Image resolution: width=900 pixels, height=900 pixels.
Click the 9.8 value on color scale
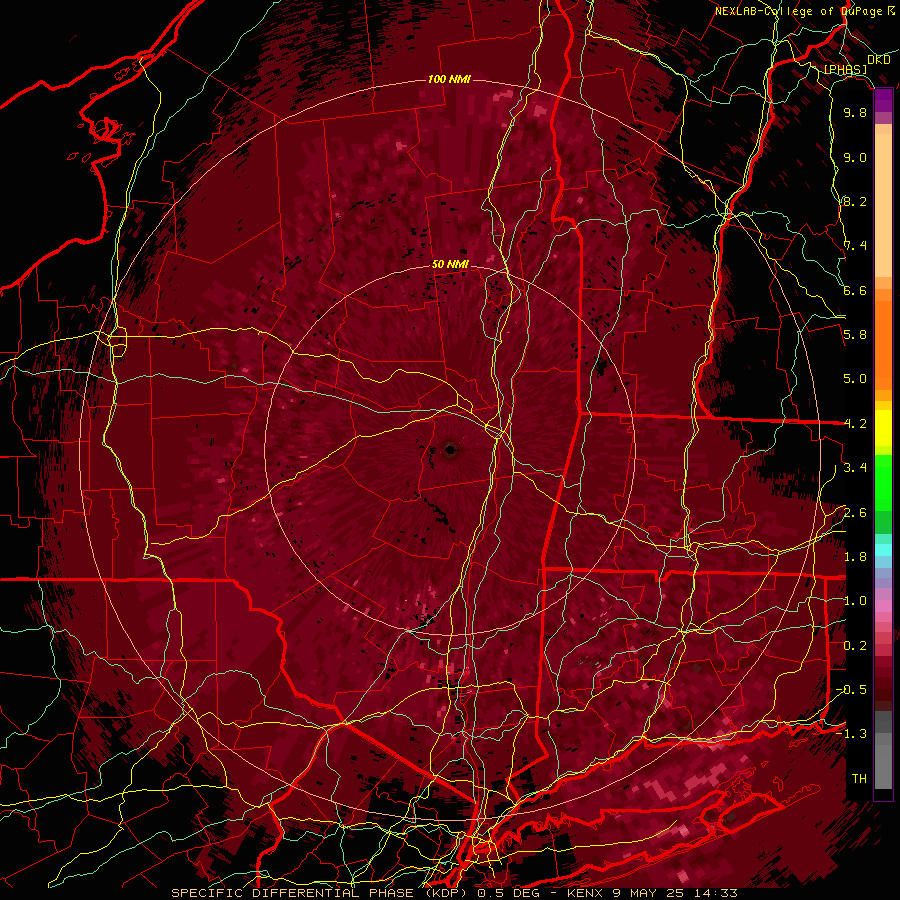point(855,112)
